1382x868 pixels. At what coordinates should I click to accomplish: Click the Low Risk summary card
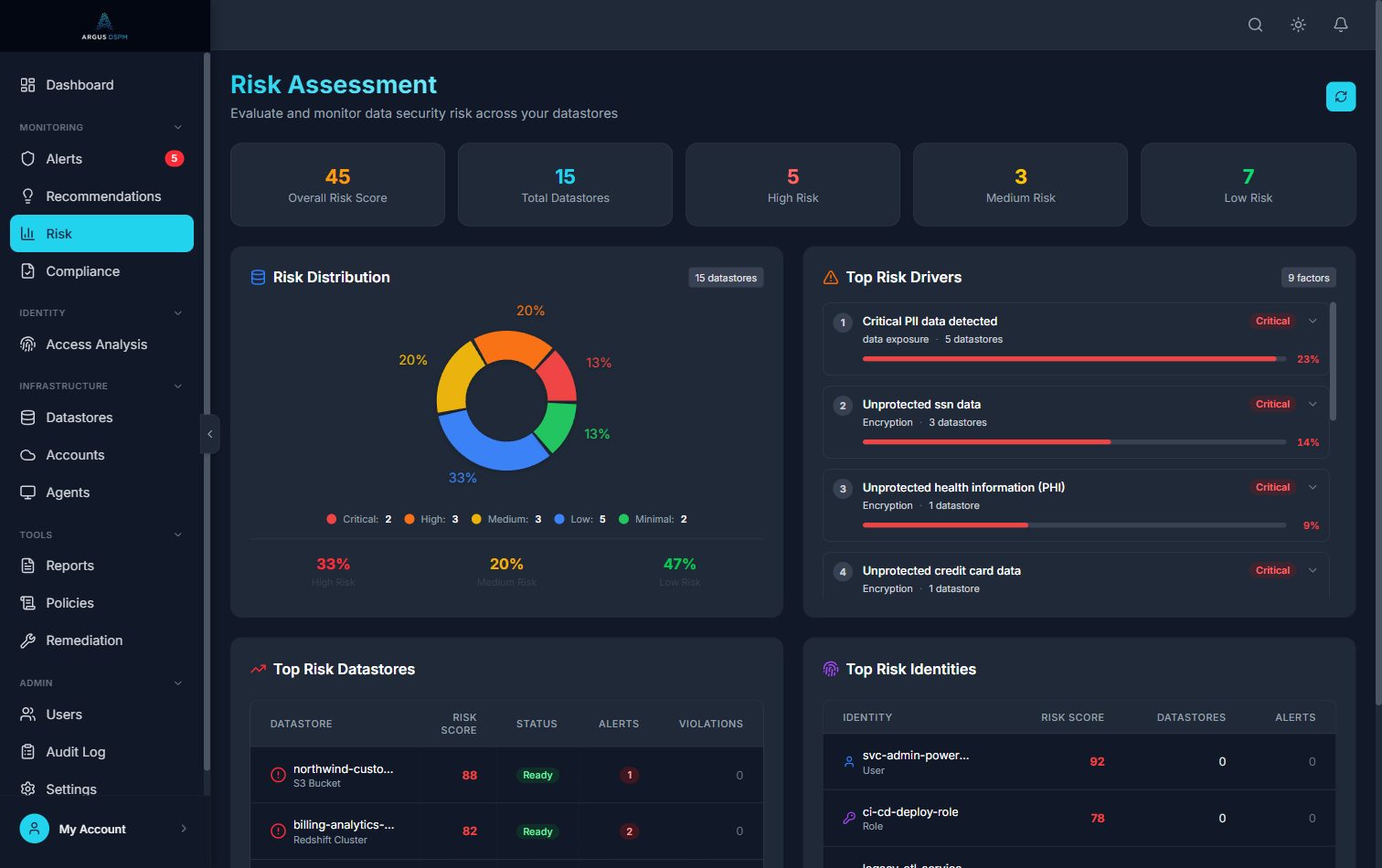(1248, 185)
